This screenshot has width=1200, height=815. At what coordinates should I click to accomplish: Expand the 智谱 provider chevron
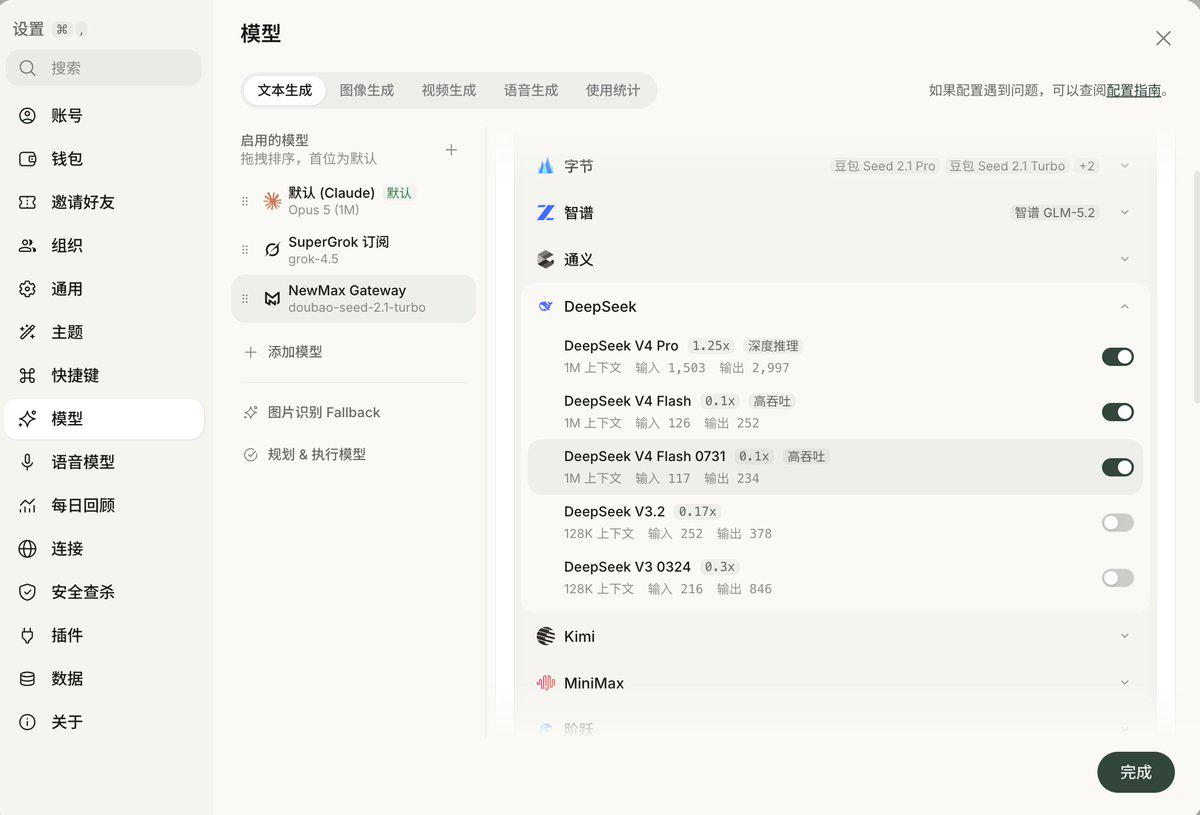click(1125, 213)
